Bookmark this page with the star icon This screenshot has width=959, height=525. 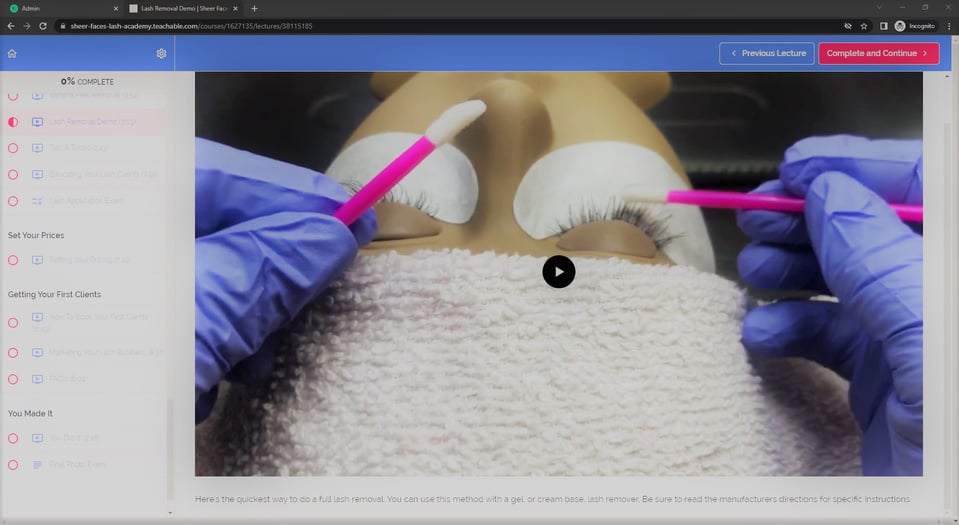864,25
